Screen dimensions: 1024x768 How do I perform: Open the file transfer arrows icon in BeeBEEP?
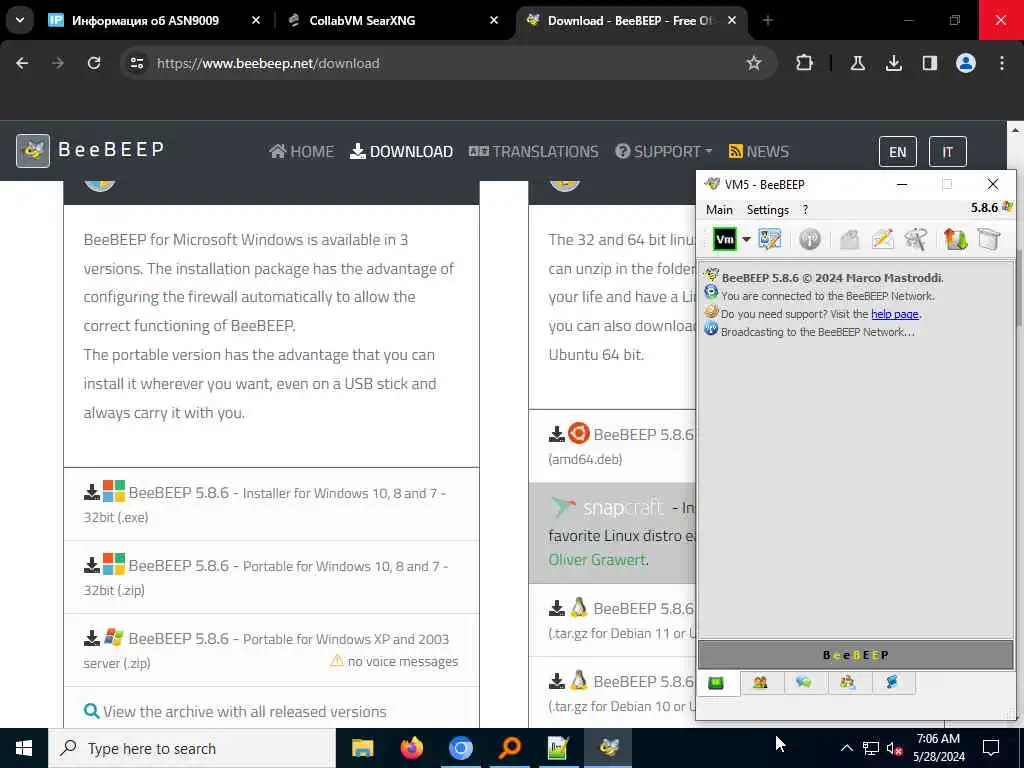tap(955, 240)
